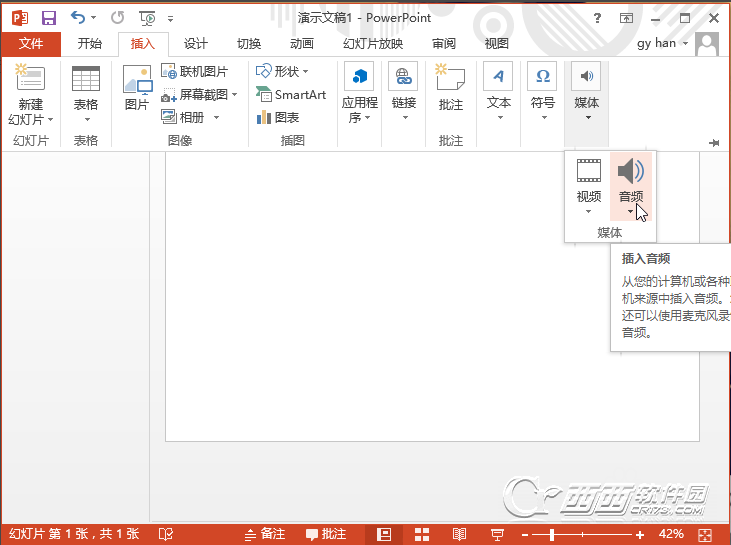Switch to the 切换 Transitions tab
The height and width of the screenshot is (545, 731).
click(x=249, y=44)
